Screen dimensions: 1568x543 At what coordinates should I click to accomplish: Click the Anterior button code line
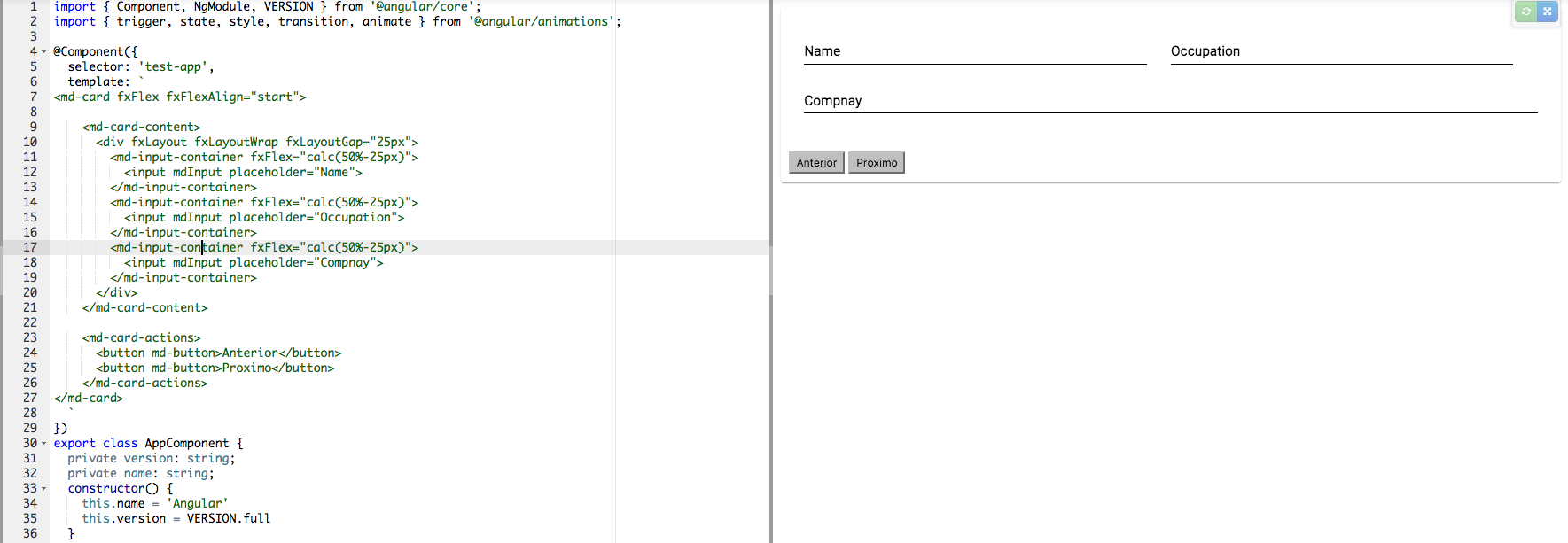point(218,353)
